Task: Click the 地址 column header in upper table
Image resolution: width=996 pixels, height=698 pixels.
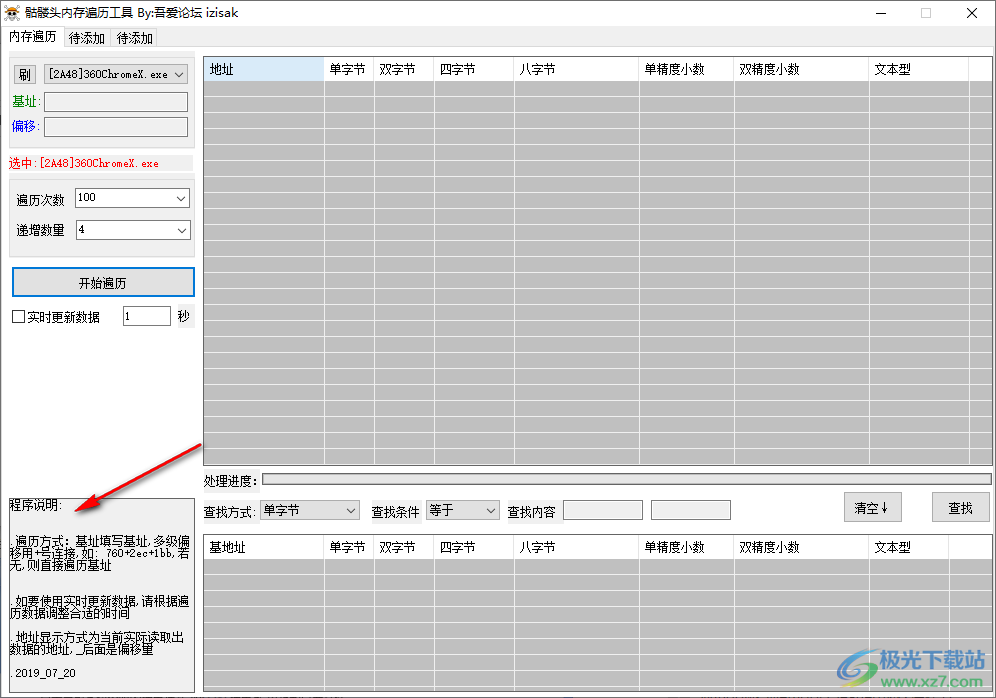Action: tap(263, 70)
